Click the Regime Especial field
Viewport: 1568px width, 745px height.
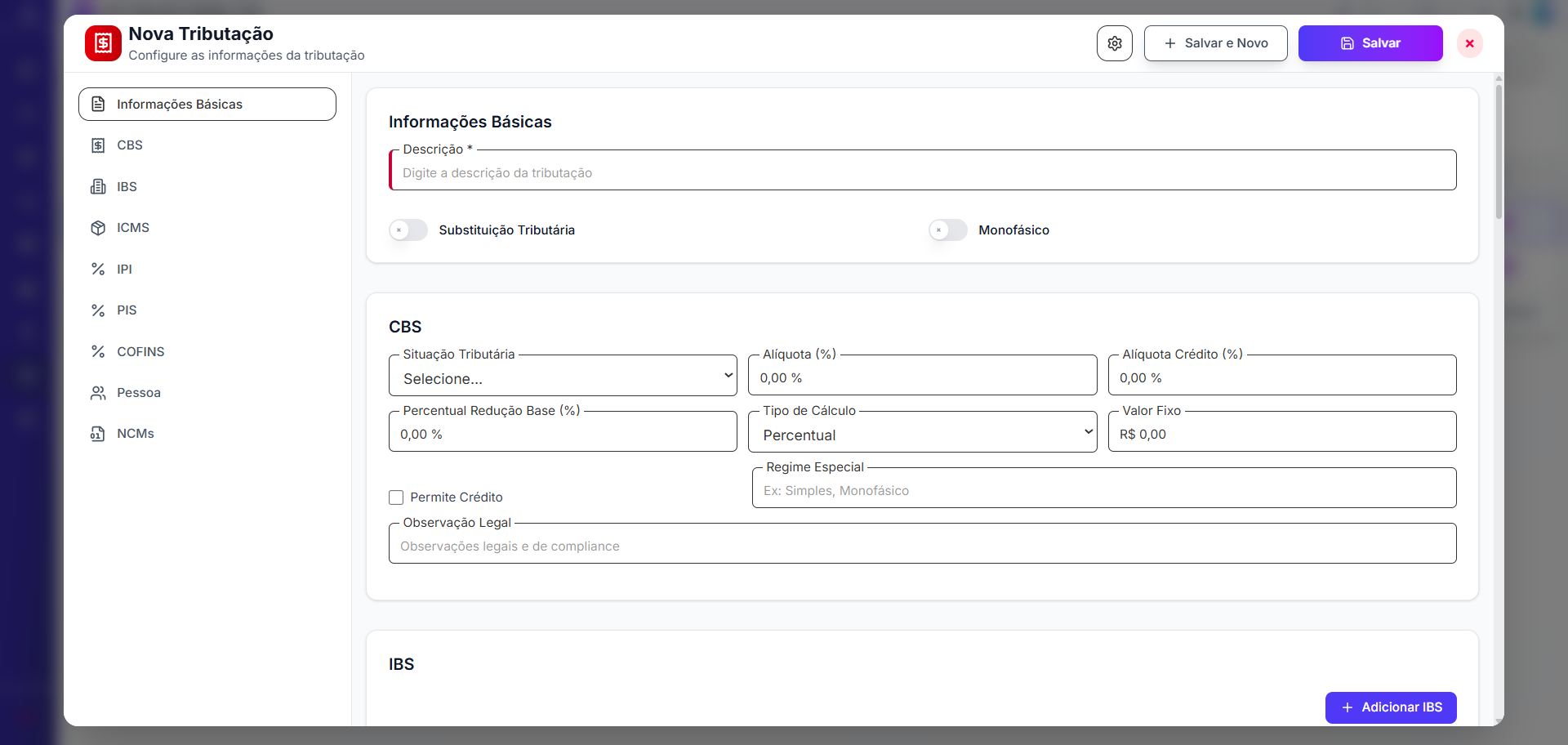pyautogui.click(x=1104, y=488)
